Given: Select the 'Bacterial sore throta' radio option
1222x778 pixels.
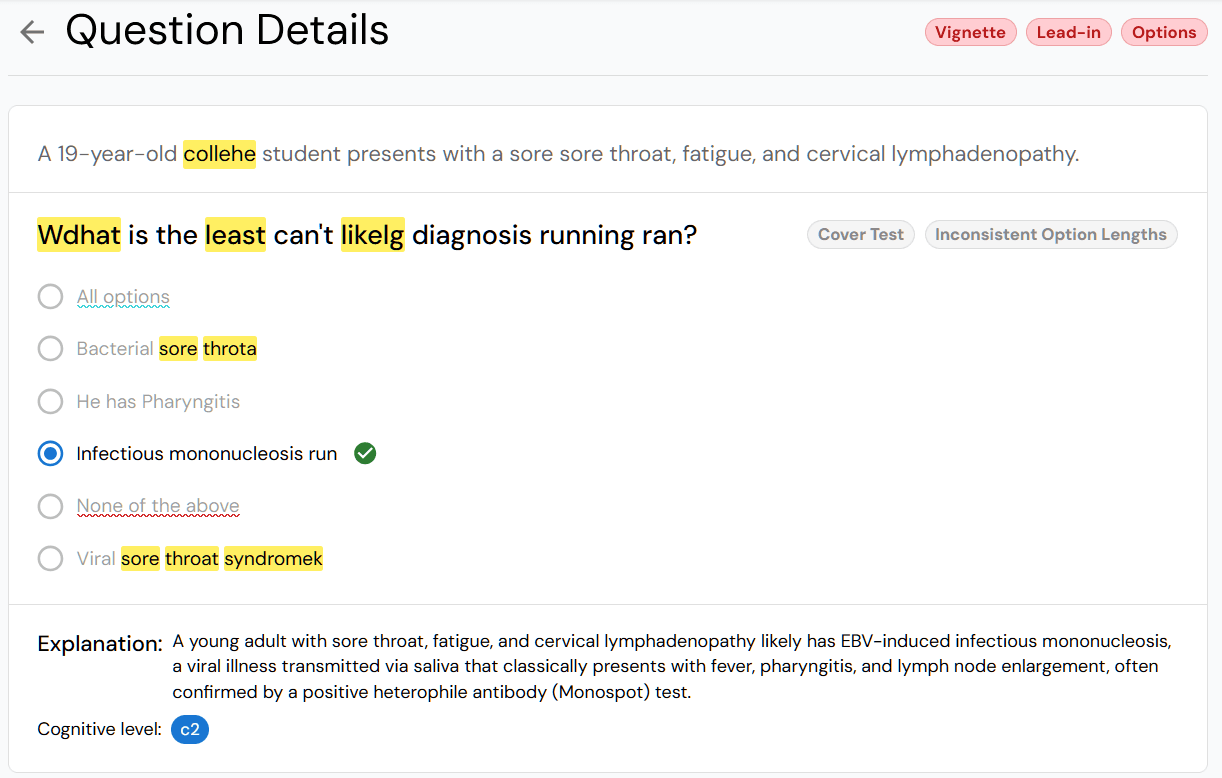Looking at the screenshot, I should (50, 349).
